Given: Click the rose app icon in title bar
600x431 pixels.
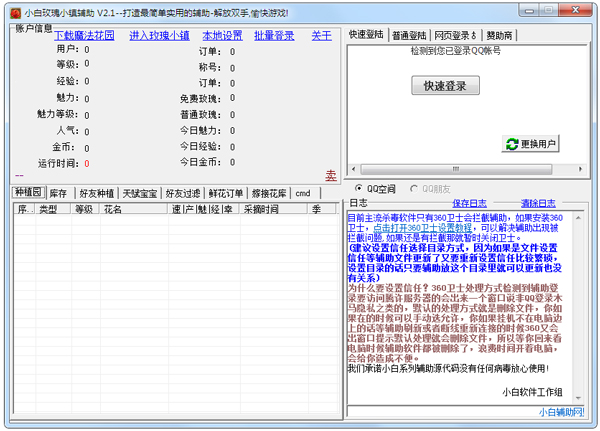Looking at the screenshot, I should coord(15,13).
